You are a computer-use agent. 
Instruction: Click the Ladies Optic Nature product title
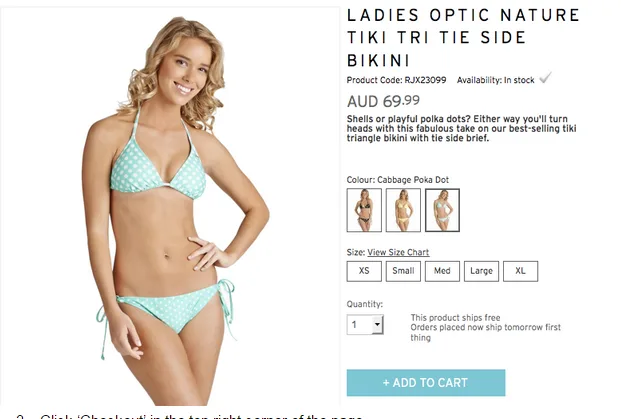click(463, 38)
